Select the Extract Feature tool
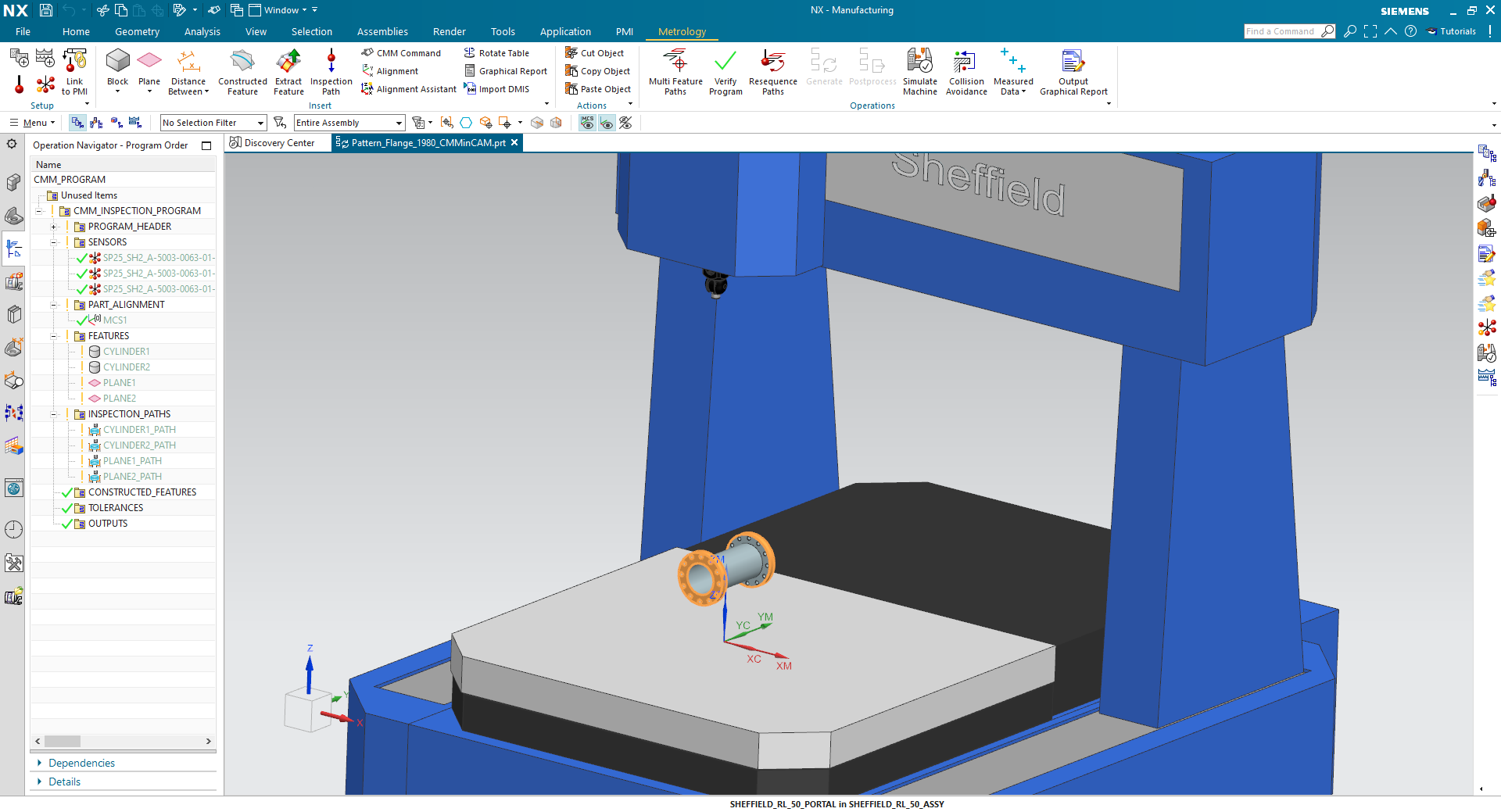Image resolution: width=1501 pixels, height=812 pixels. [x=288, y=70]
